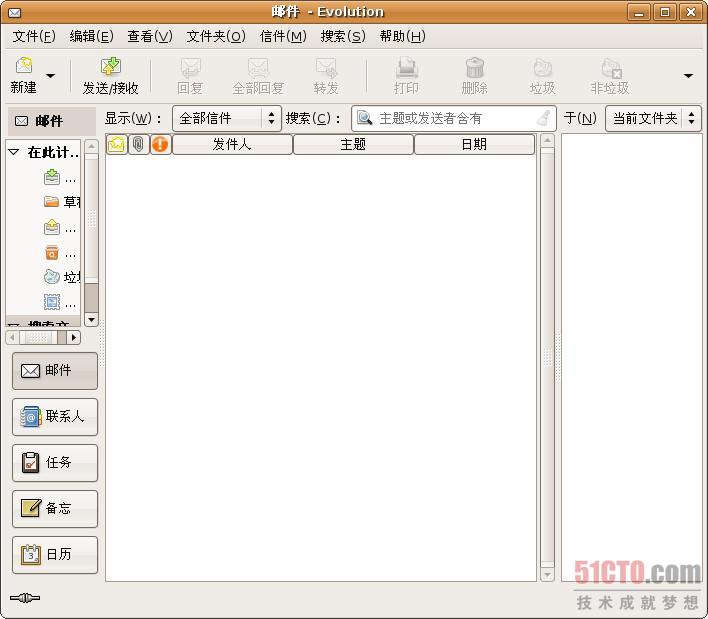This screenshot has width=708, height=619.
Task: Open the 编辑(E) menu
Action: pos(92,36)
